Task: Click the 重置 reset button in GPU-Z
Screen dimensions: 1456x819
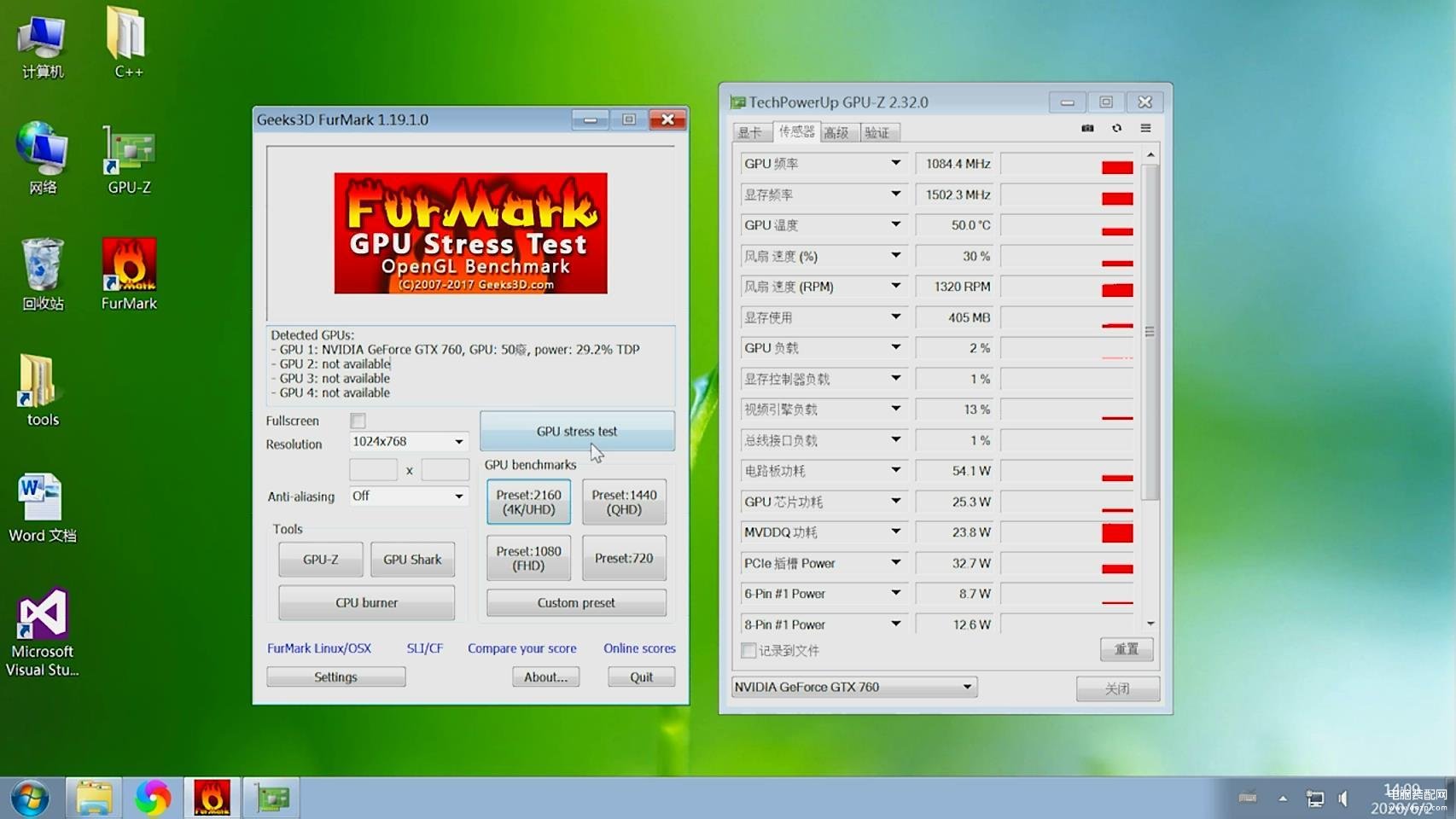Action: tap(1127, 649)
